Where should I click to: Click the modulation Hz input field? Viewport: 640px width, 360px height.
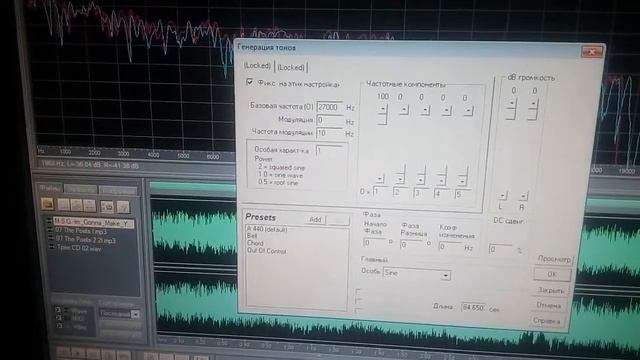(x=330, y=120)
